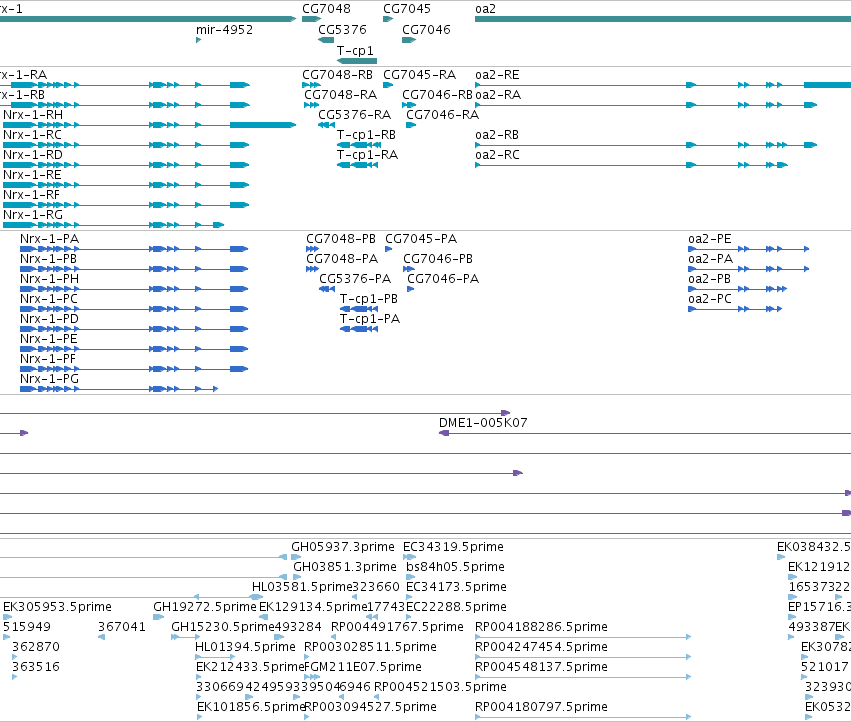The height and width of the screenshot is (722, 851).
Task: Select the CG7045 gene label
Action: pos(407,9)
